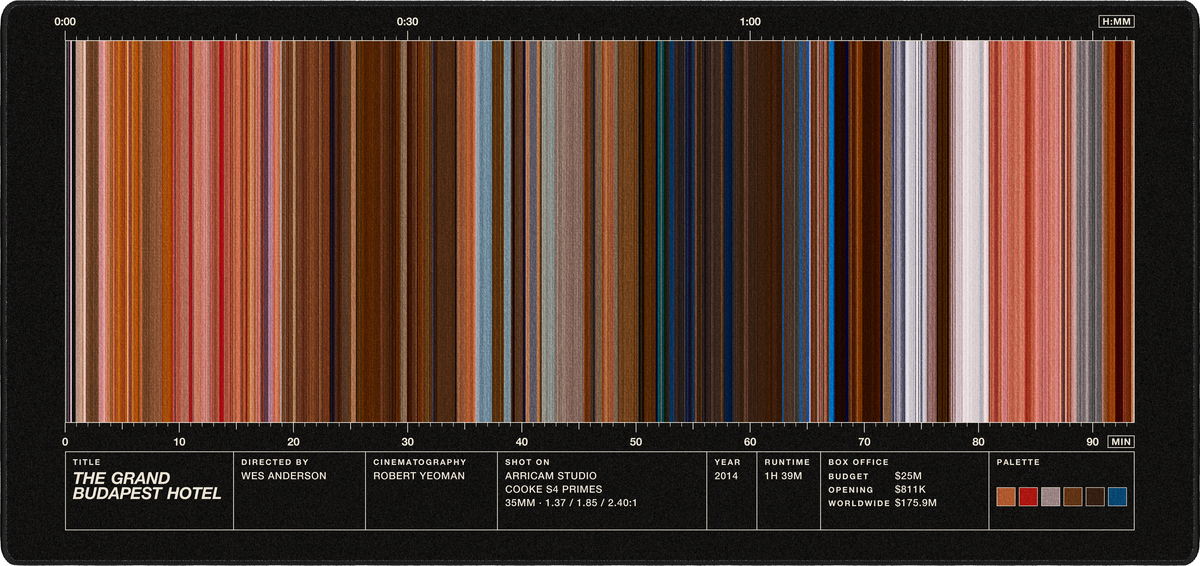Click the "ARRICAM STUDIO" camera text
The height and width of the screenshot is (566, 1200).
point(552,476)
